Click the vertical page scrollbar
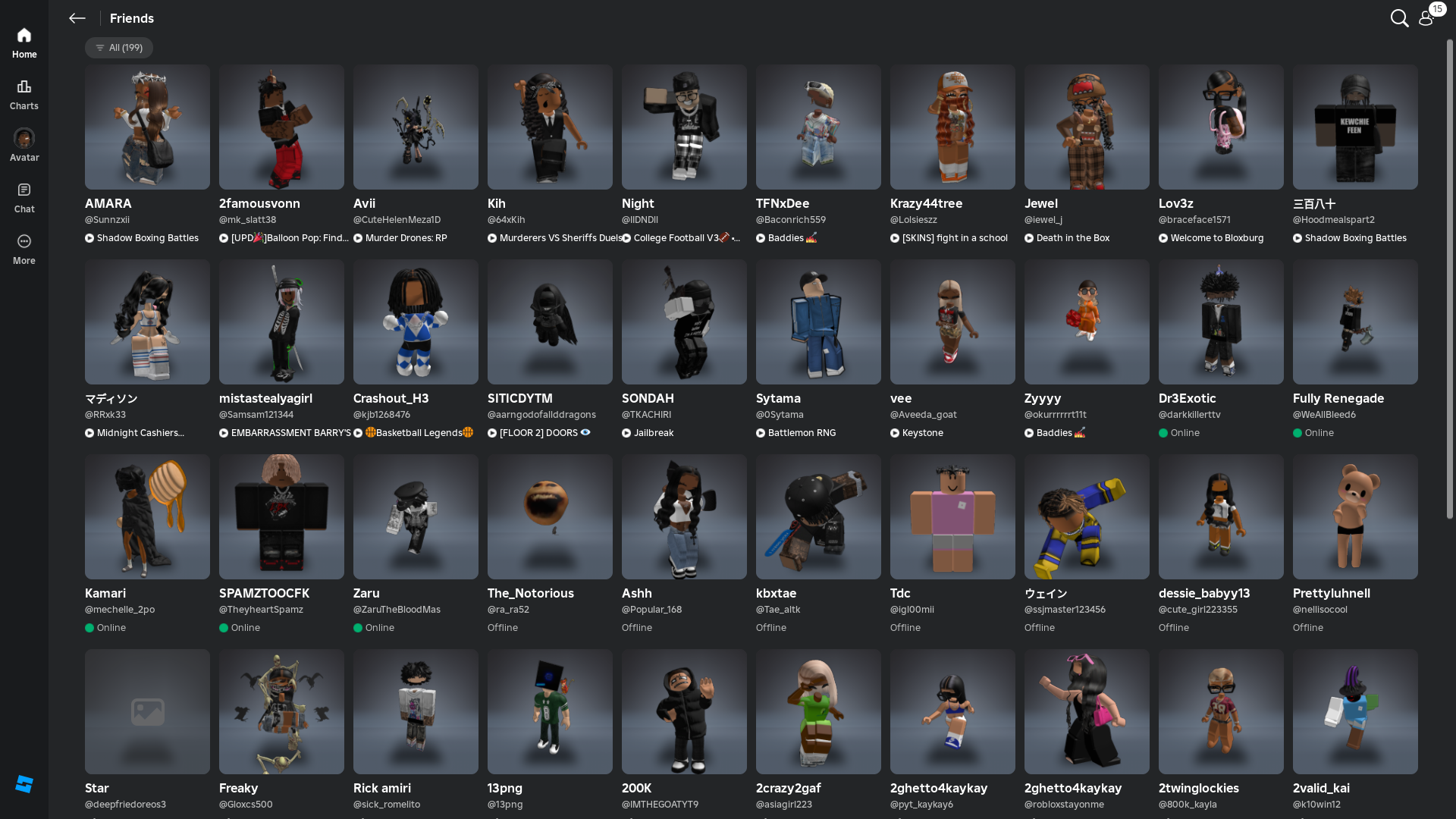This screenshot has height=819, width=1456. 1449,281
